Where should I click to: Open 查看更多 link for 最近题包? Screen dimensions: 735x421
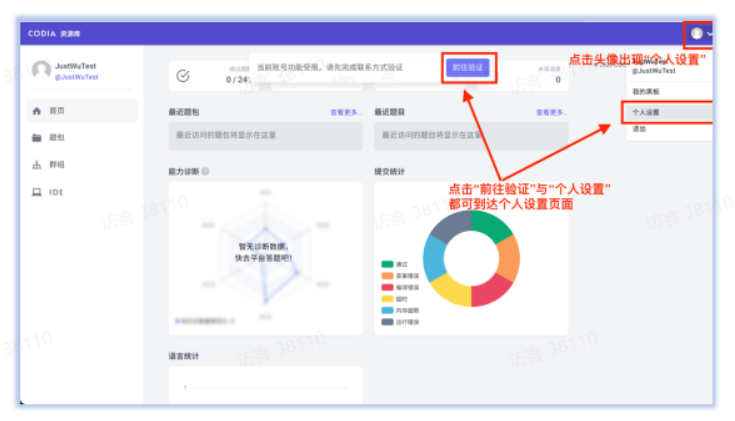coord(346,112)
